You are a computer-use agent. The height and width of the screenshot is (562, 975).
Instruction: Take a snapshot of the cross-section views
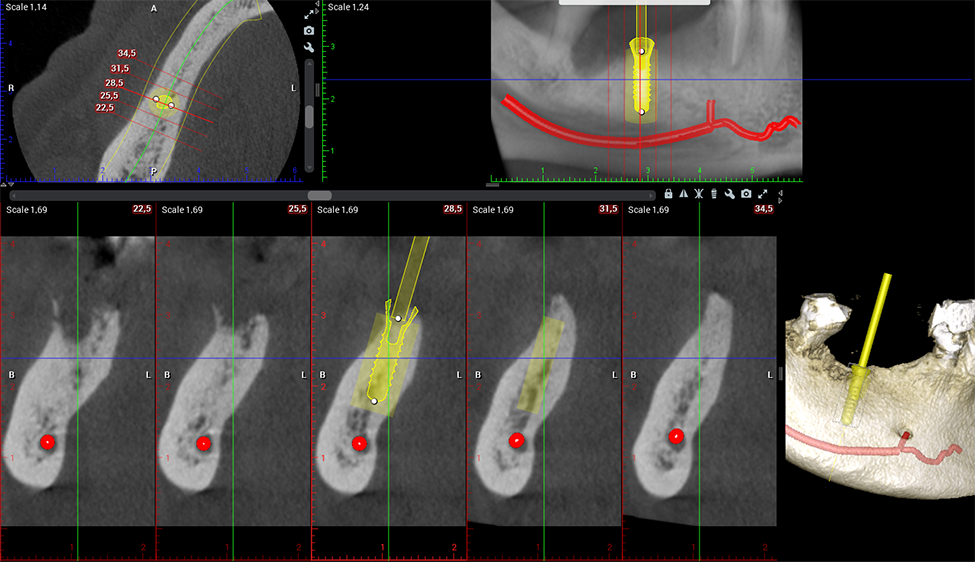[x=746, y=194]
